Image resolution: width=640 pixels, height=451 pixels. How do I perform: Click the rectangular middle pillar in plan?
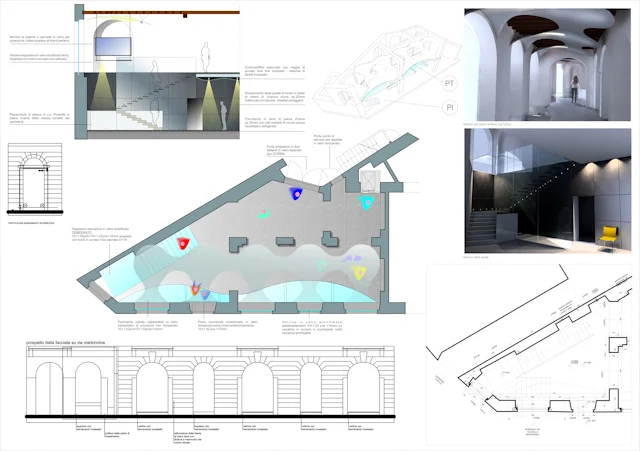click(285, 241)
